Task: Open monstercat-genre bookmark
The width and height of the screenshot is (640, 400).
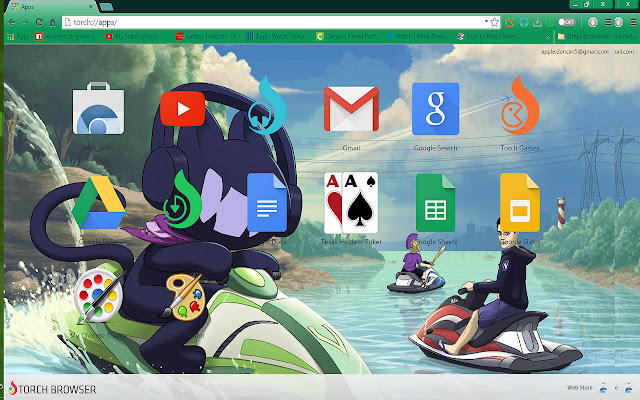Action: pos(66,36)
